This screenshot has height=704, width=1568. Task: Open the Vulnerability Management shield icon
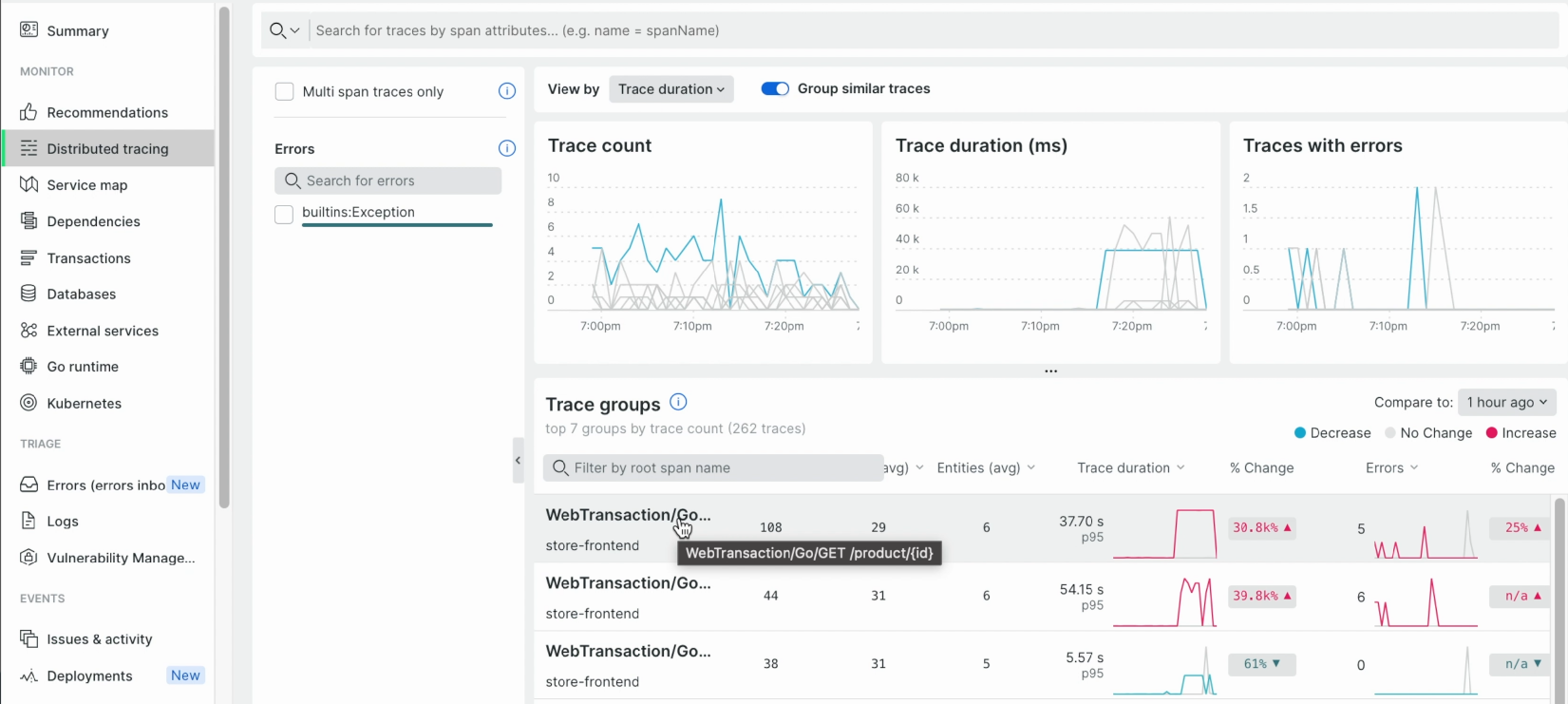28,558
